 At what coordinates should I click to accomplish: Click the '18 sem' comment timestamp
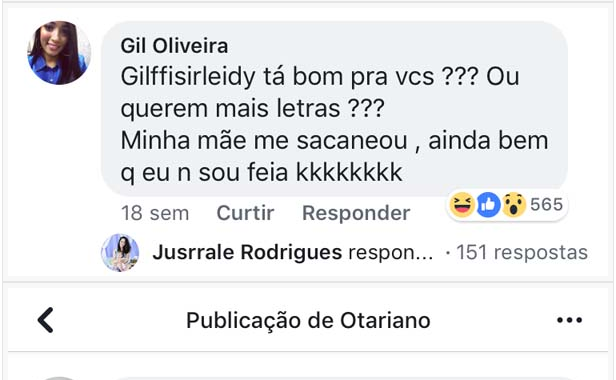coord(155,213)
